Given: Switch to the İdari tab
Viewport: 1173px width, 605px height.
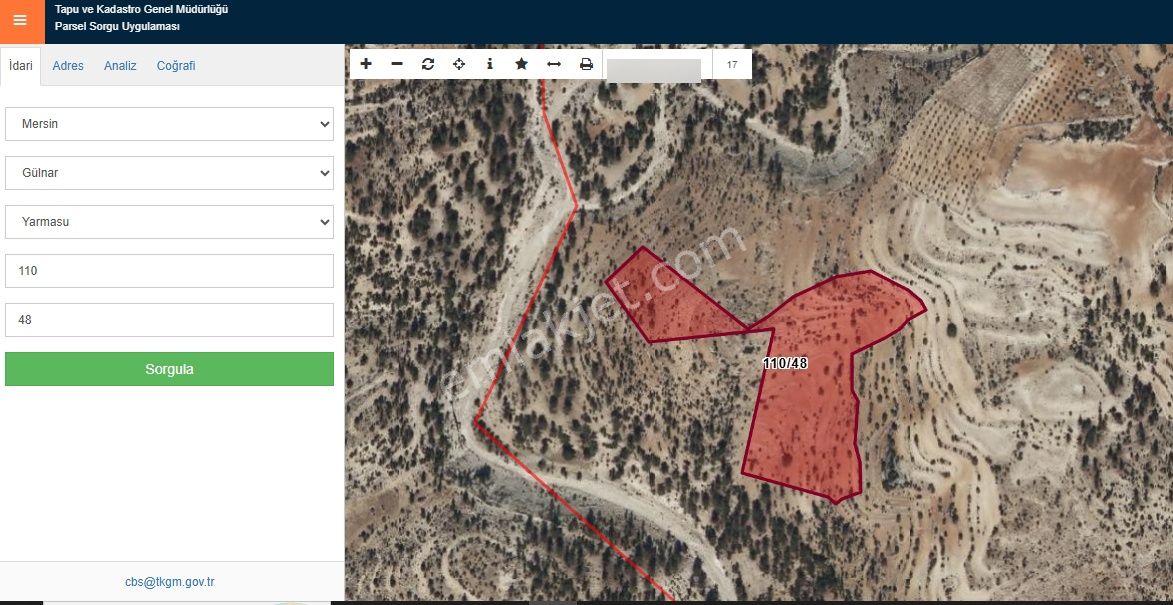Looking at the screenshot, I should click(21, 66).
